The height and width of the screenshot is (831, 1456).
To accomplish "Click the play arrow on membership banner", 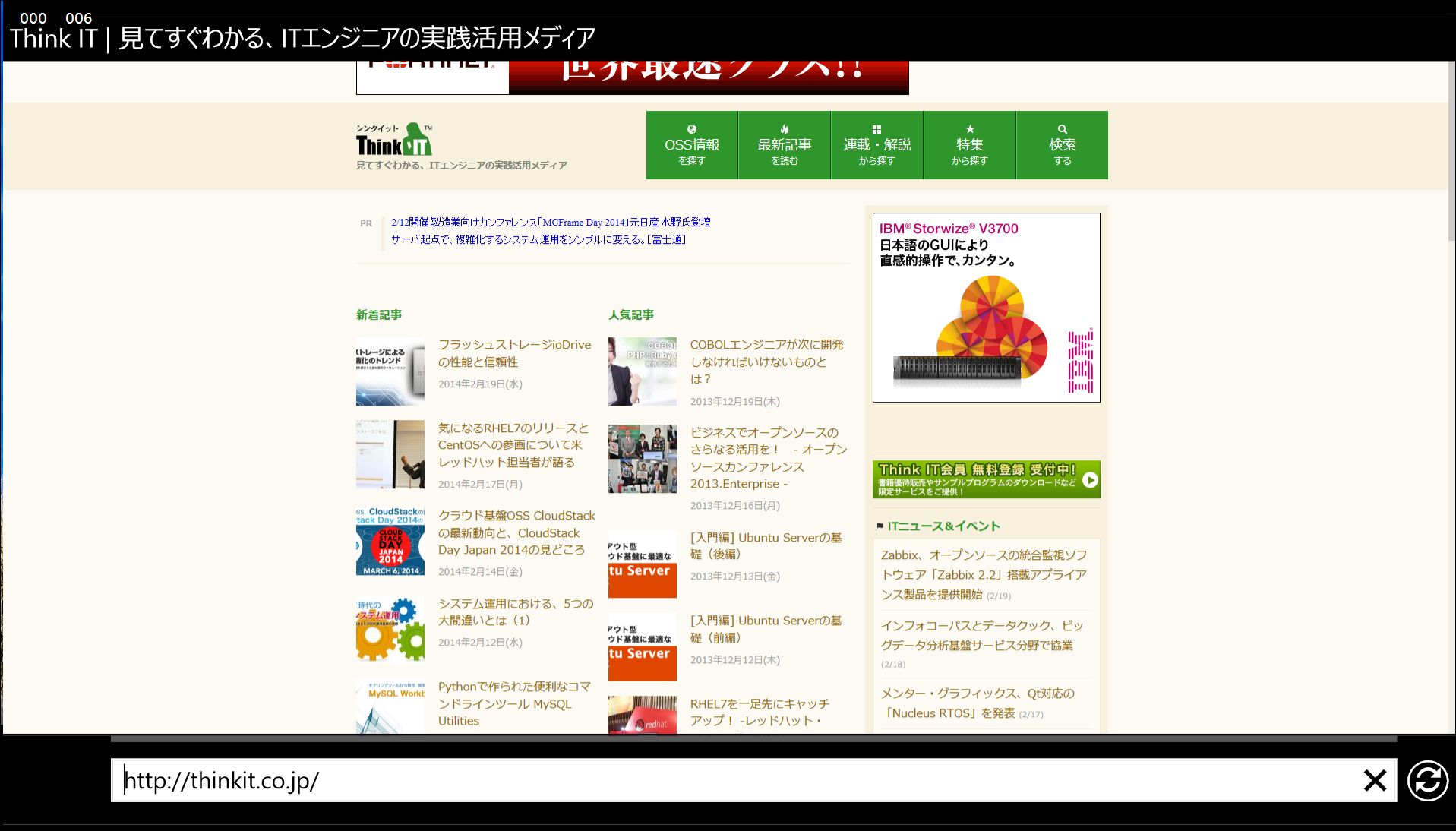I will pyautogui.click(x=1090, y=479).
